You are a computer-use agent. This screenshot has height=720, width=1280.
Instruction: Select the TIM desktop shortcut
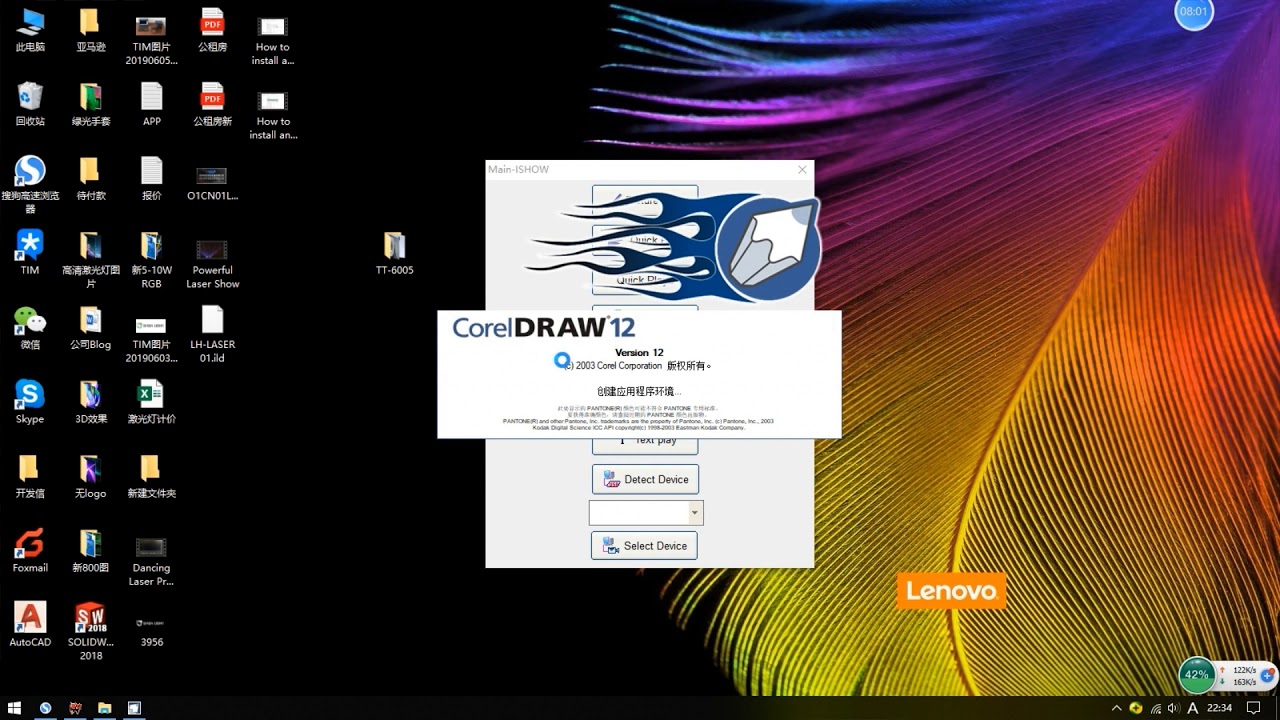[x=30, y=252]
